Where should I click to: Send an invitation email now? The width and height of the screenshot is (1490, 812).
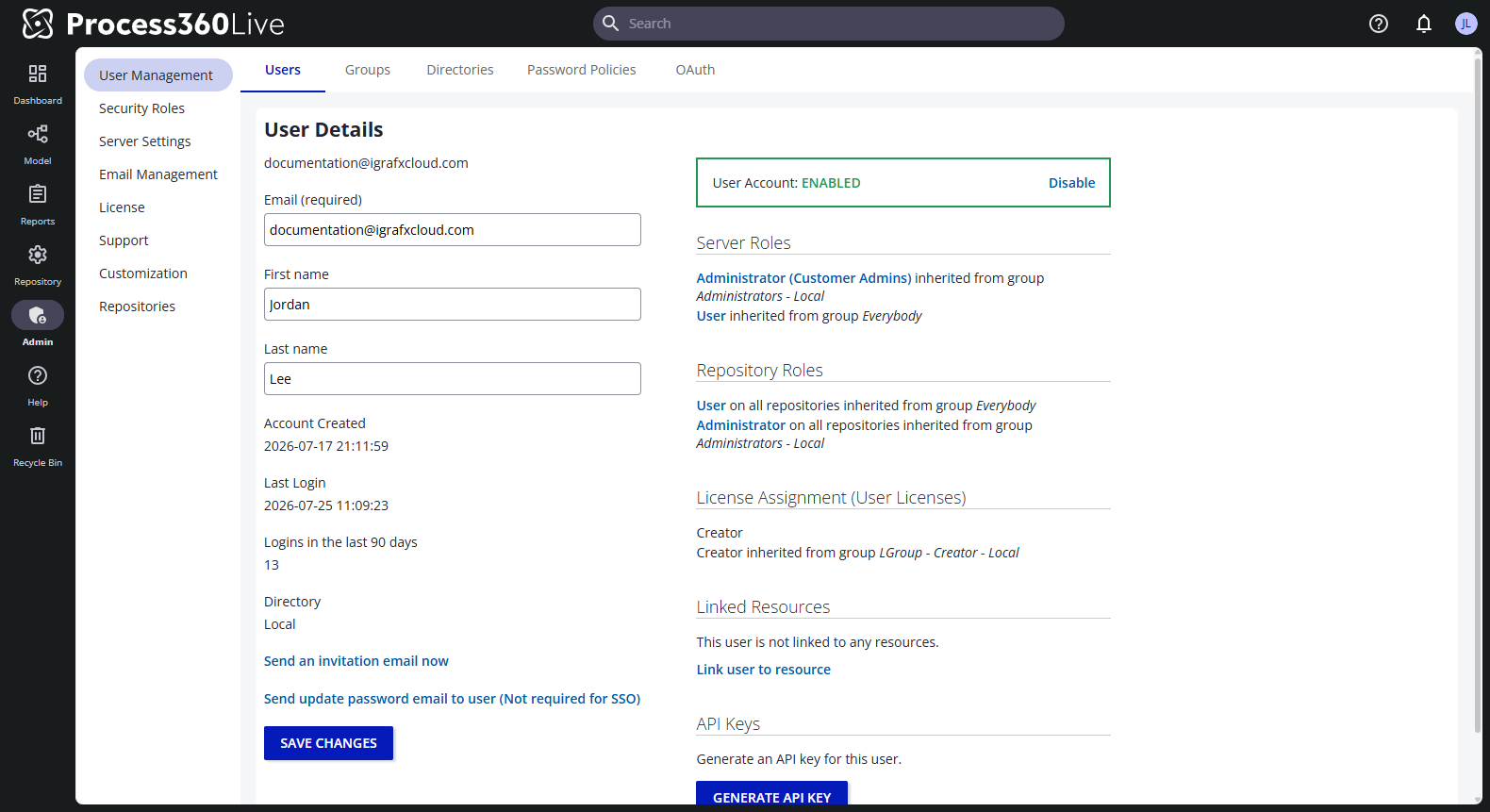coord(356,661)
